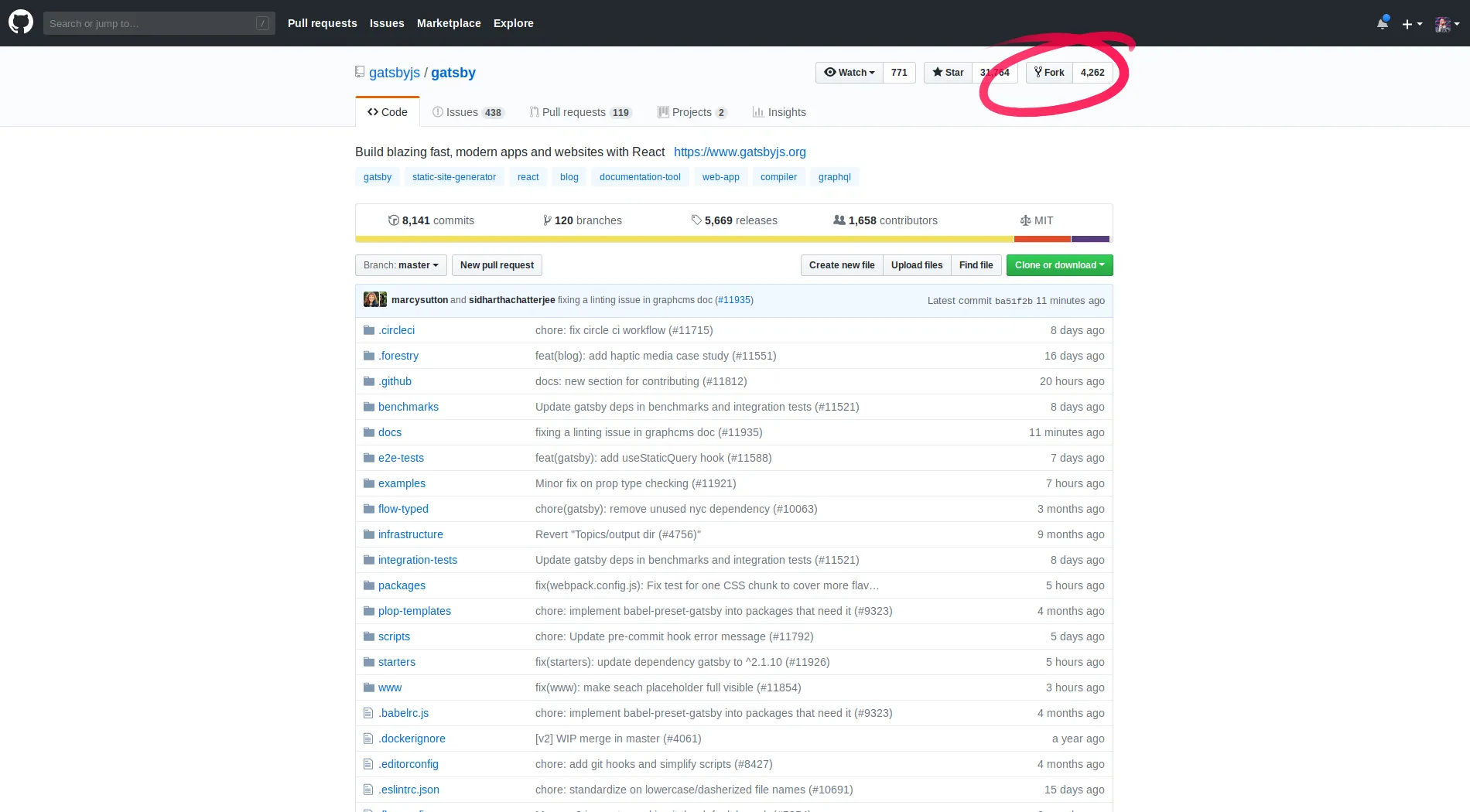Open Issues in top navigation
Screen dimensions: 1470x812
pos(387,23)
